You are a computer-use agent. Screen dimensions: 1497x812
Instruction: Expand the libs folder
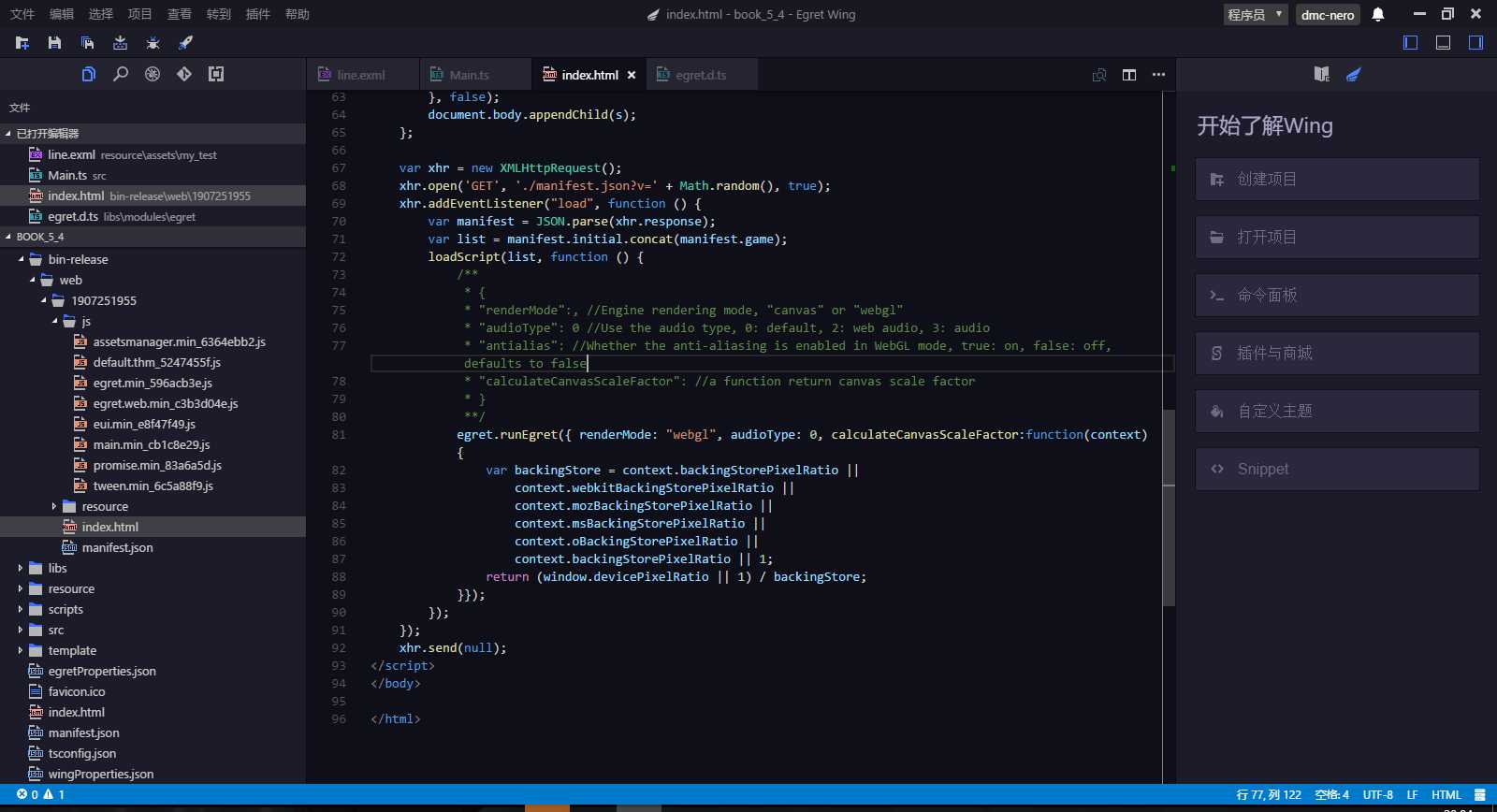21,568
